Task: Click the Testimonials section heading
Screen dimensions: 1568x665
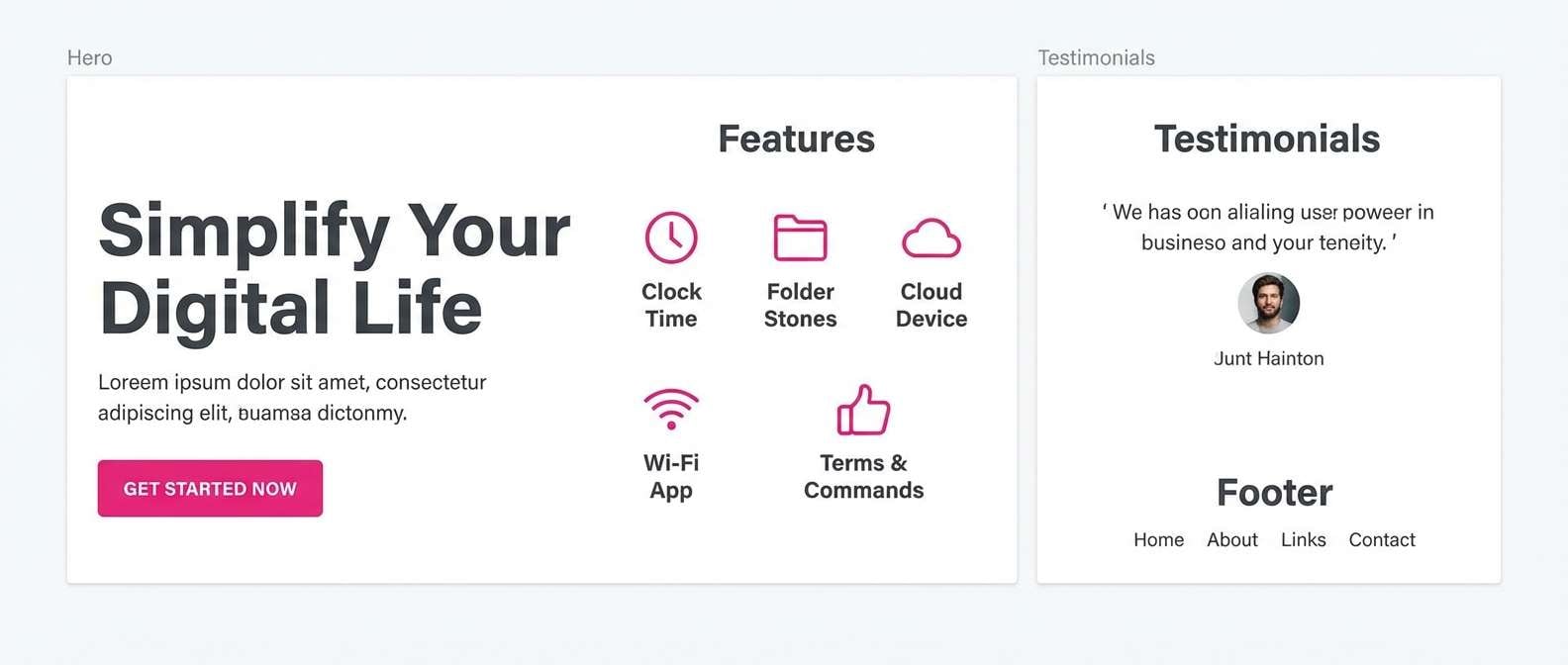Action: pos(1267,139)
